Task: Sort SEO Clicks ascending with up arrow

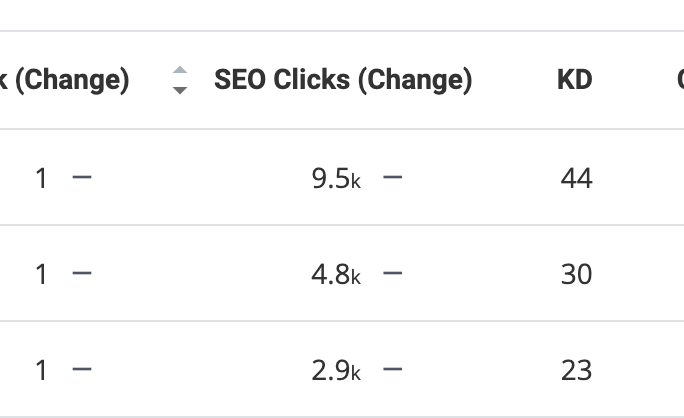Action: 180,70
